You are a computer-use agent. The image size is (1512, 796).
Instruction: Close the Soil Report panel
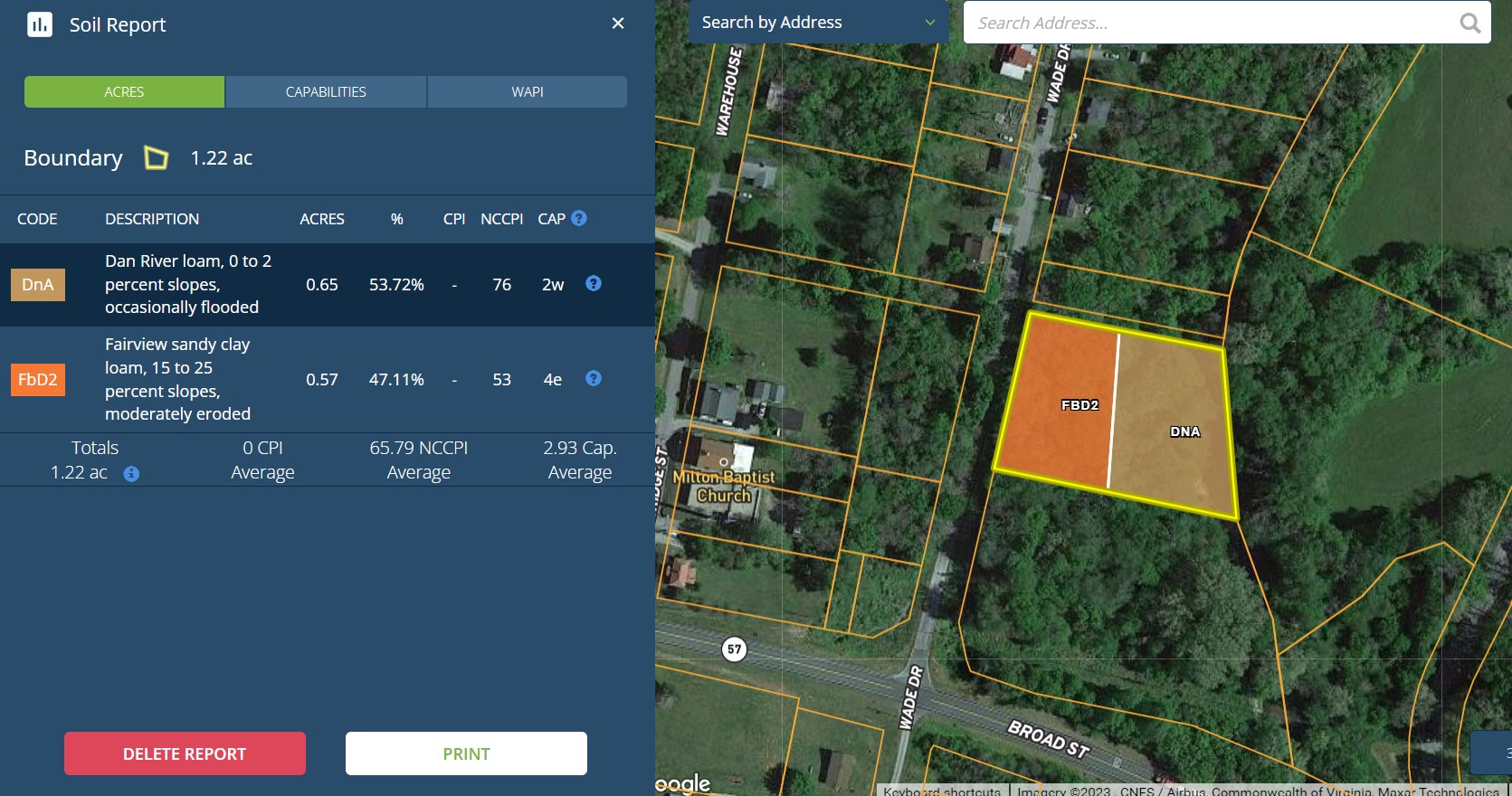tap(618, 24)
